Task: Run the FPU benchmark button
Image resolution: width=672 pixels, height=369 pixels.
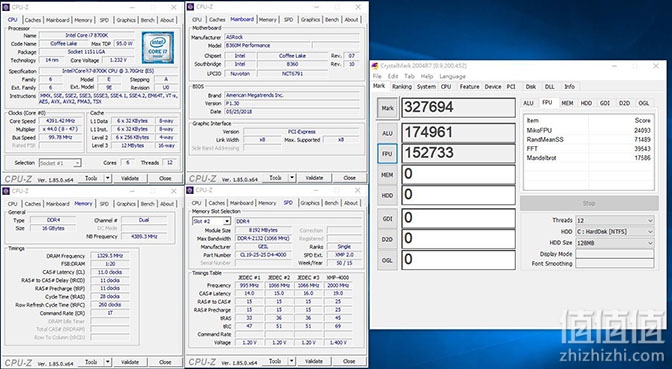Action: point(387,153)
